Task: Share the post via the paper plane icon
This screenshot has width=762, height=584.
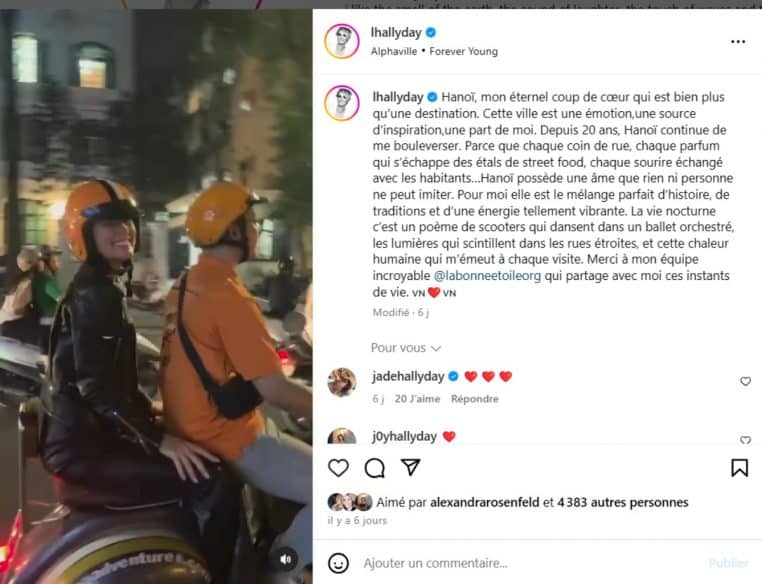Action: coord(411,467)
